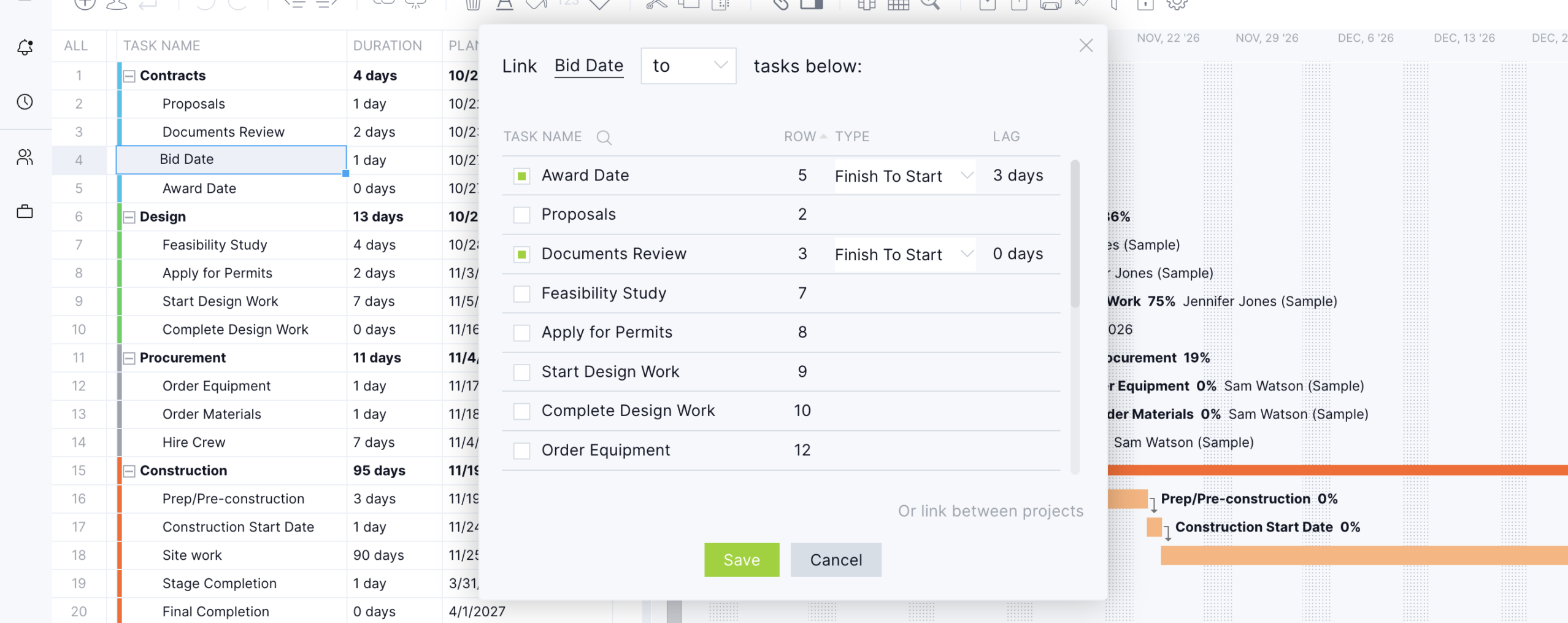This screenshot has height=623, width=1568.
Task: Uncheck the Award Date checkbox
Action: coord(521,176)
